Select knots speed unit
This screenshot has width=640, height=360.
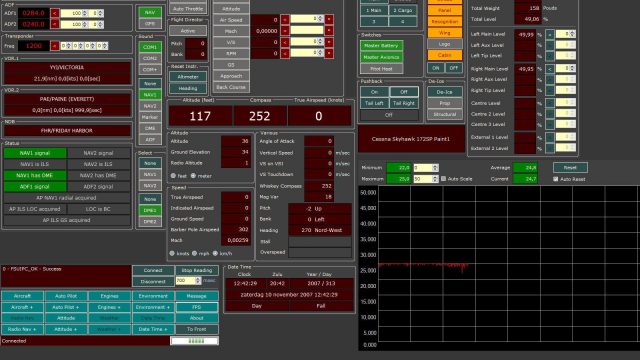click(x=172, y=253)
